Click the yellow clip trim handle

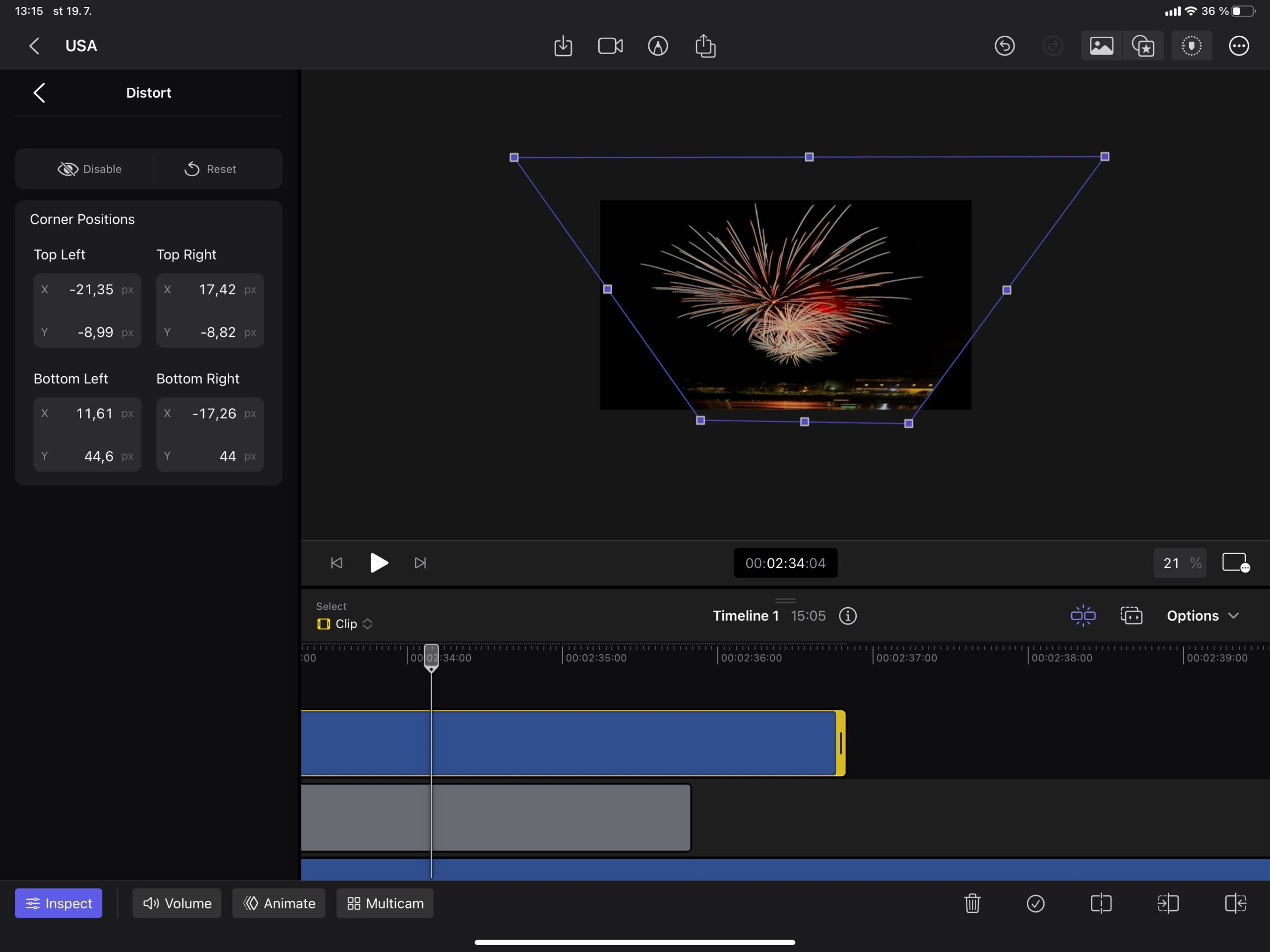point(840,744)
